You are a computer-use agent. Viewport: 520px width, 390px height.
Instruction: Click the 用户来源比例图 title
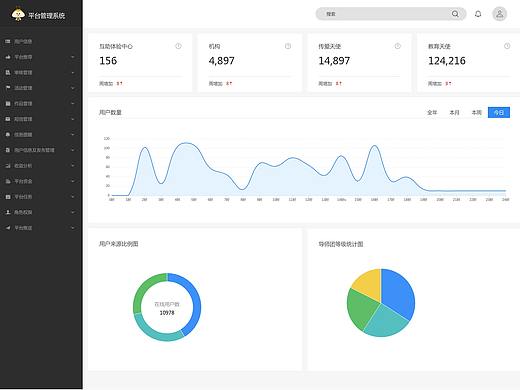(x=118, y=244)
